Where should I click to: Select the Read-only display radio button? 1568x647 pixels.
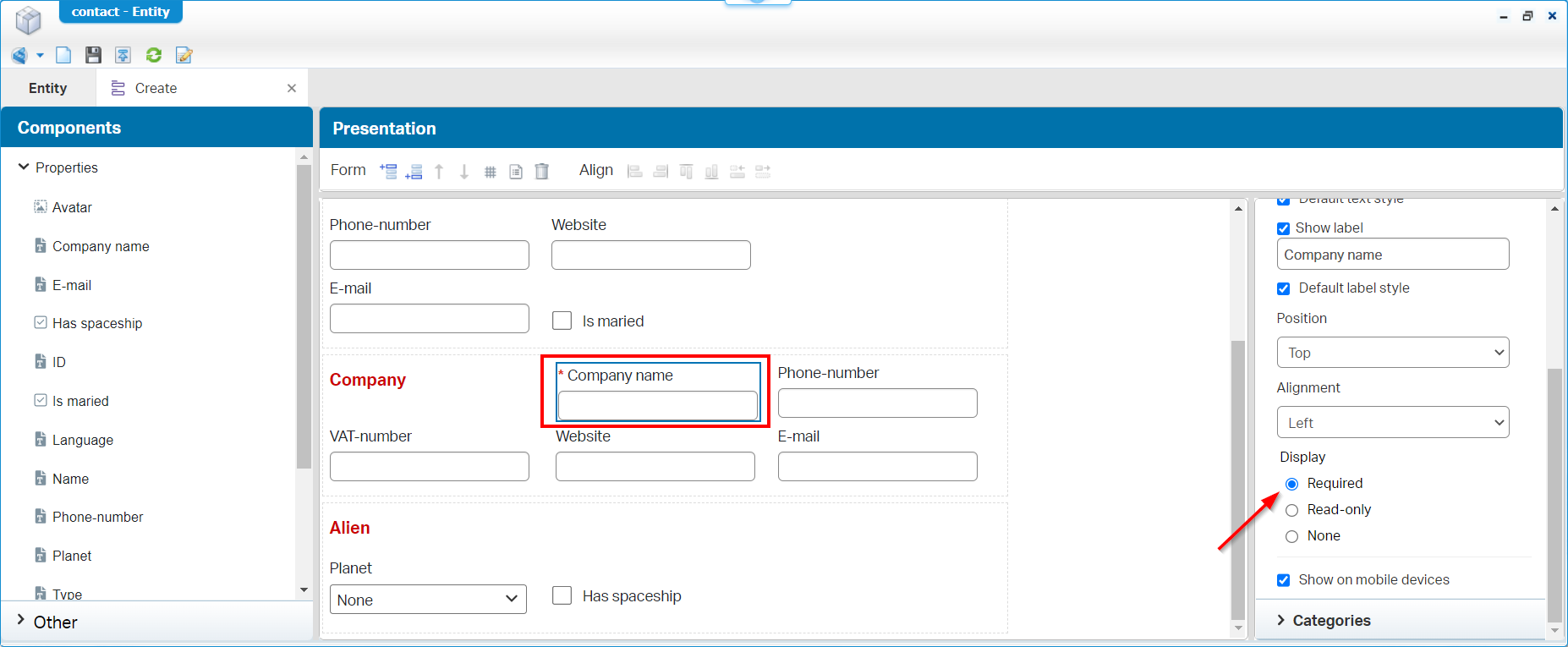point(1291,510)
